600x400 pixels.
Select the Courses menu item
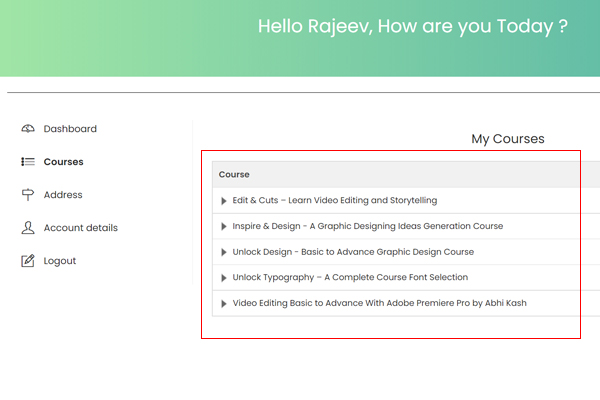tap(63, 162)
